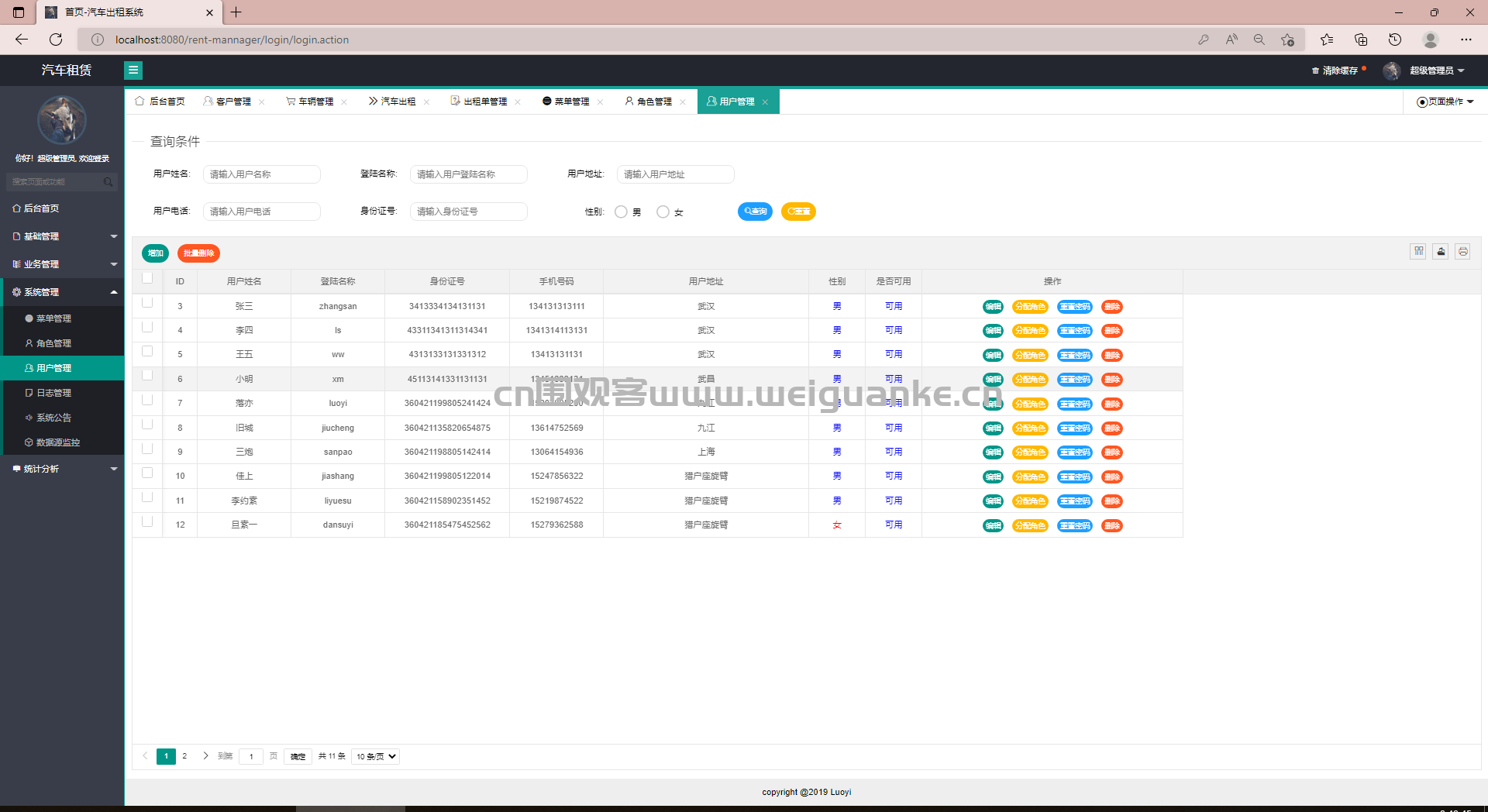Click 编辑 button for user 张三
Screen dimensions: 1488x812
pos(993,307)
